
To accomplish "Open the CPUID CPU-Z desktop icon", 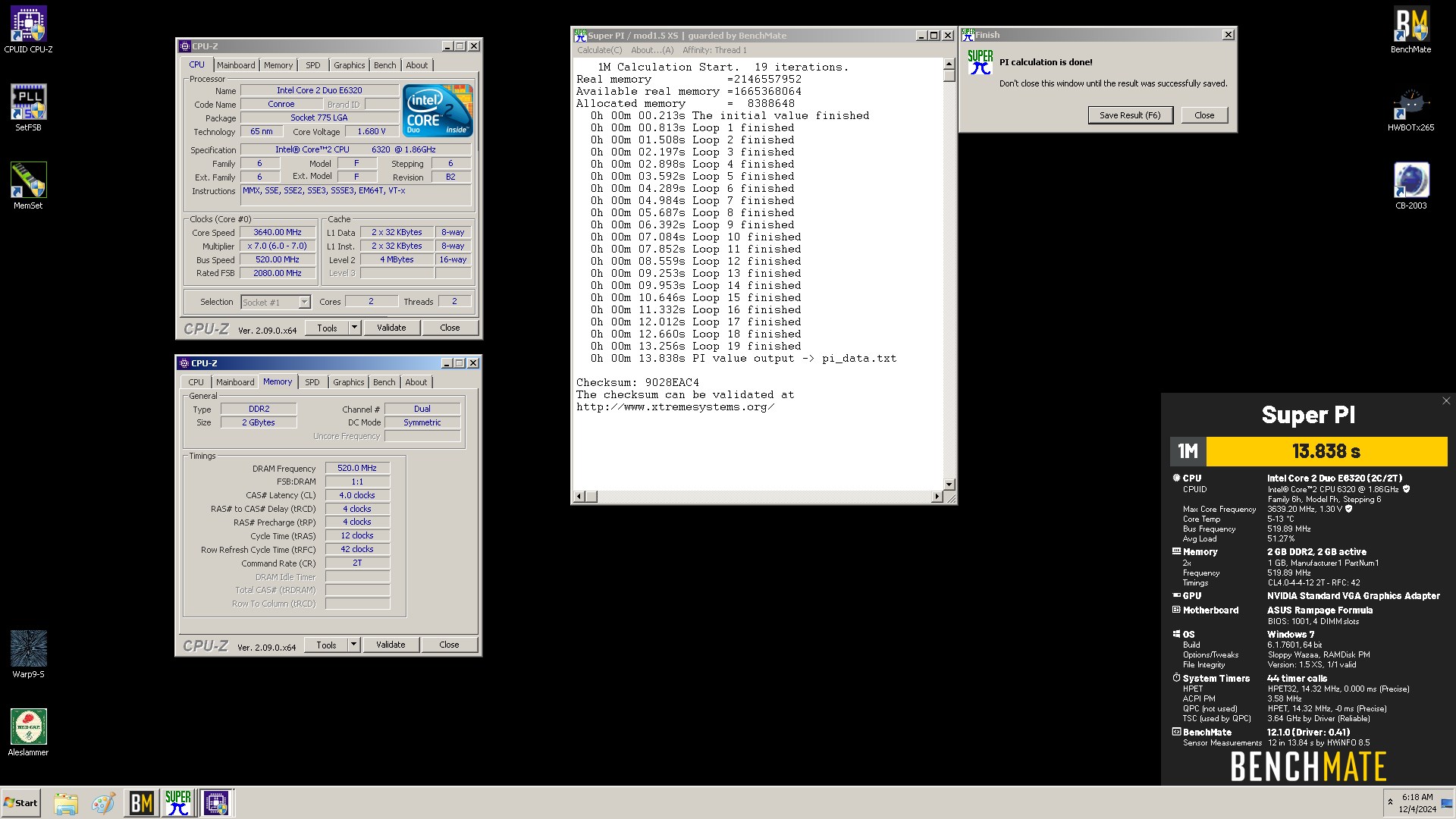I will pos(28,30).
